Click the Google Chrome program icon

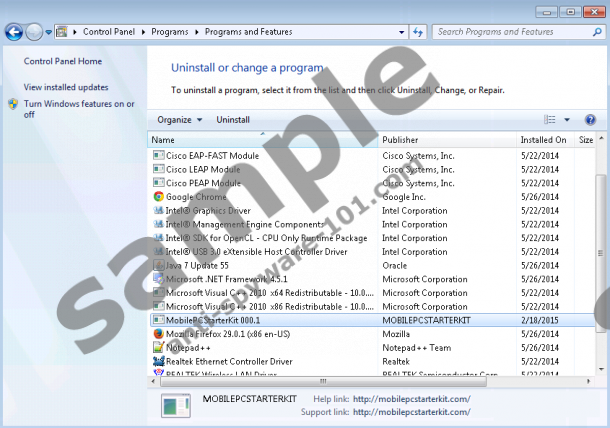click(158, 197)
